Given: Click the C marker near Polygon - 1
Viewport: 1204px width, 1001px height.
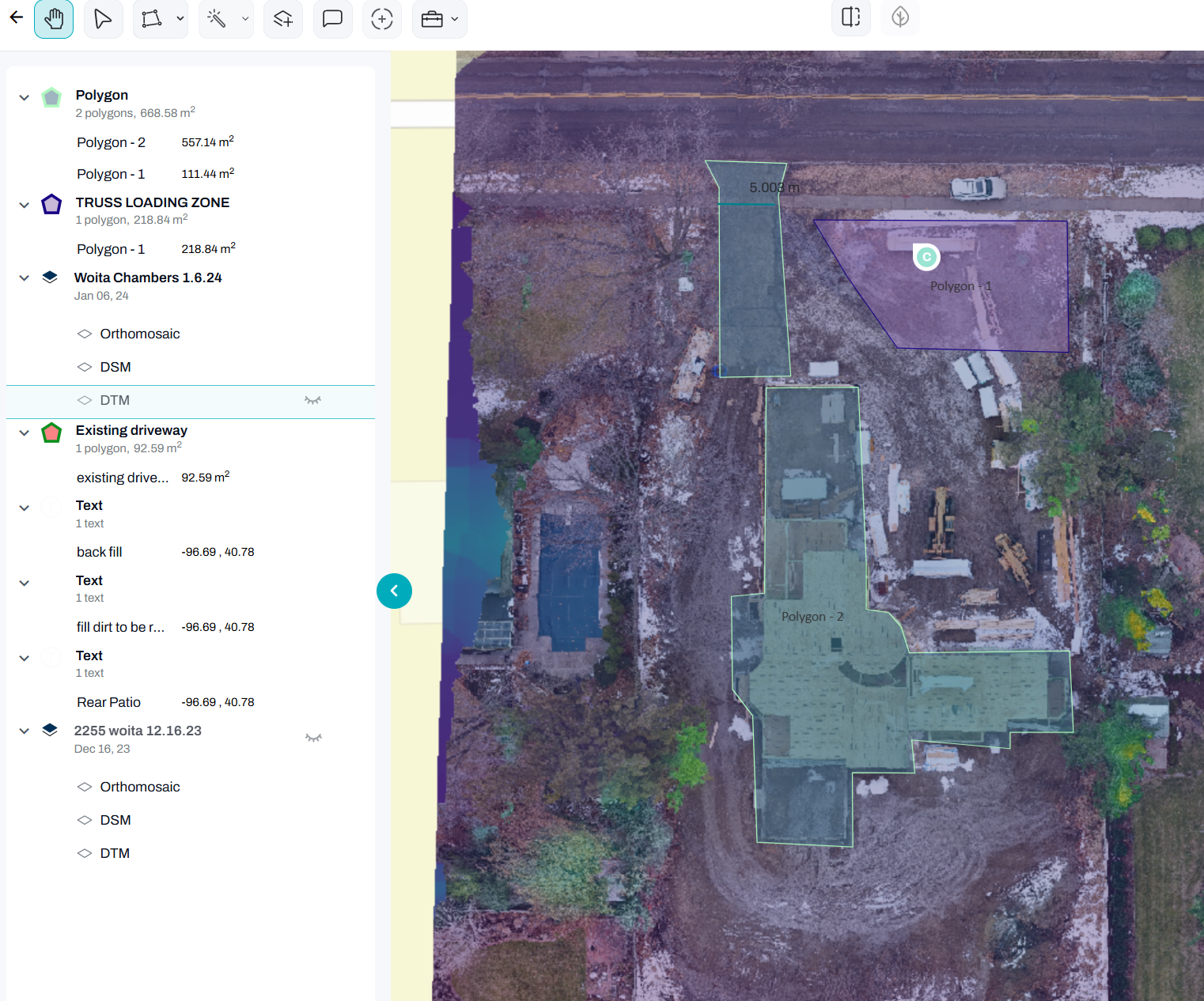Looking at the screenshot, I should [x=926, y=256].
